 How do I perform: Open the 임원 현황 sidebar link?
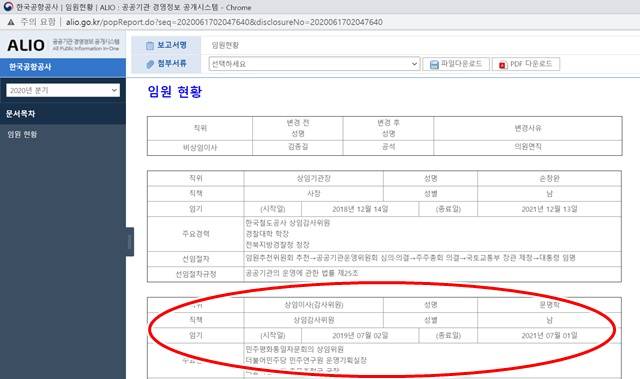pyautogui.click(x=22, y=134)
